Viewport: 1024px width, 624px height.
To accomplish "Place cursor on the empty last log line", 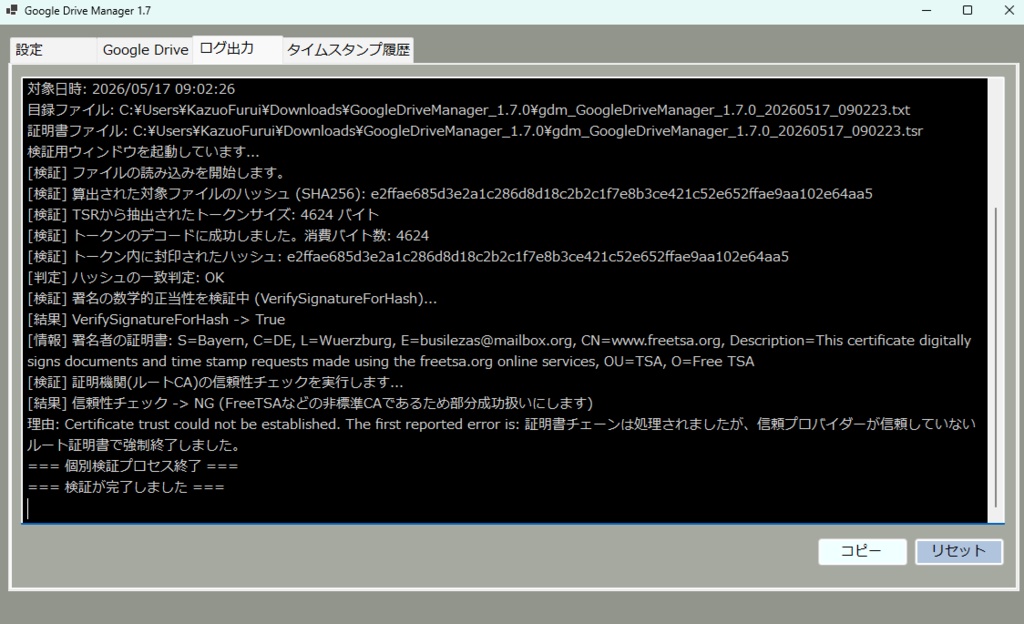I will 507,508.
